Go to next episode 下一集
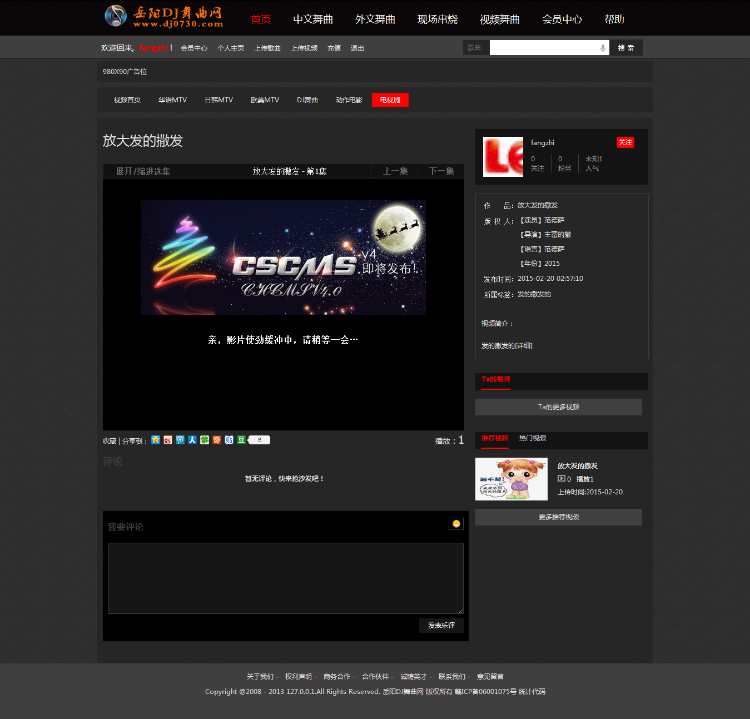750x719 pixels. (441, 171)
